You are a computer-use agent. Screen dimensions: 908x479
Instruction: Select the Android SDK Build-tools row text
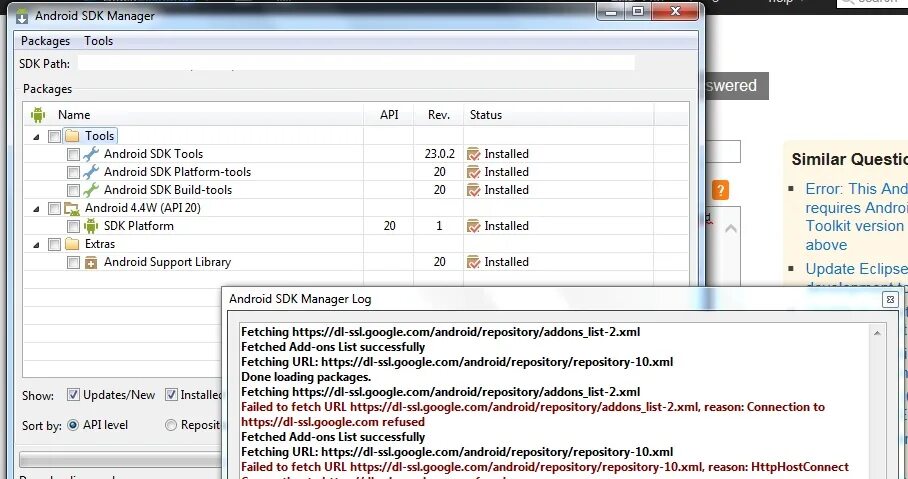(168, 190)
